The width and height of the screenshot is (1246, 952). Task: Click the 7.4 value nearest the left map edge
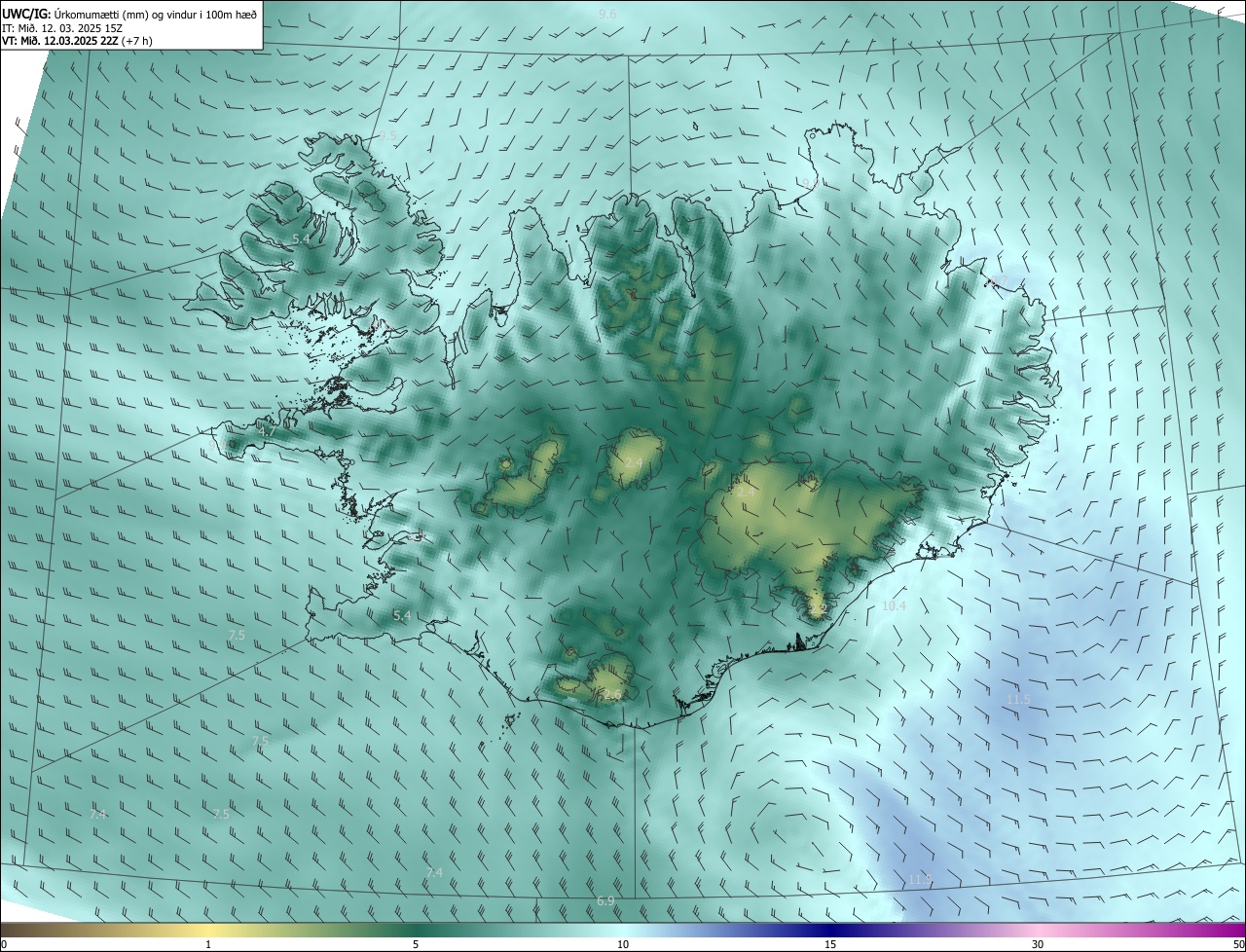[97, 814]
